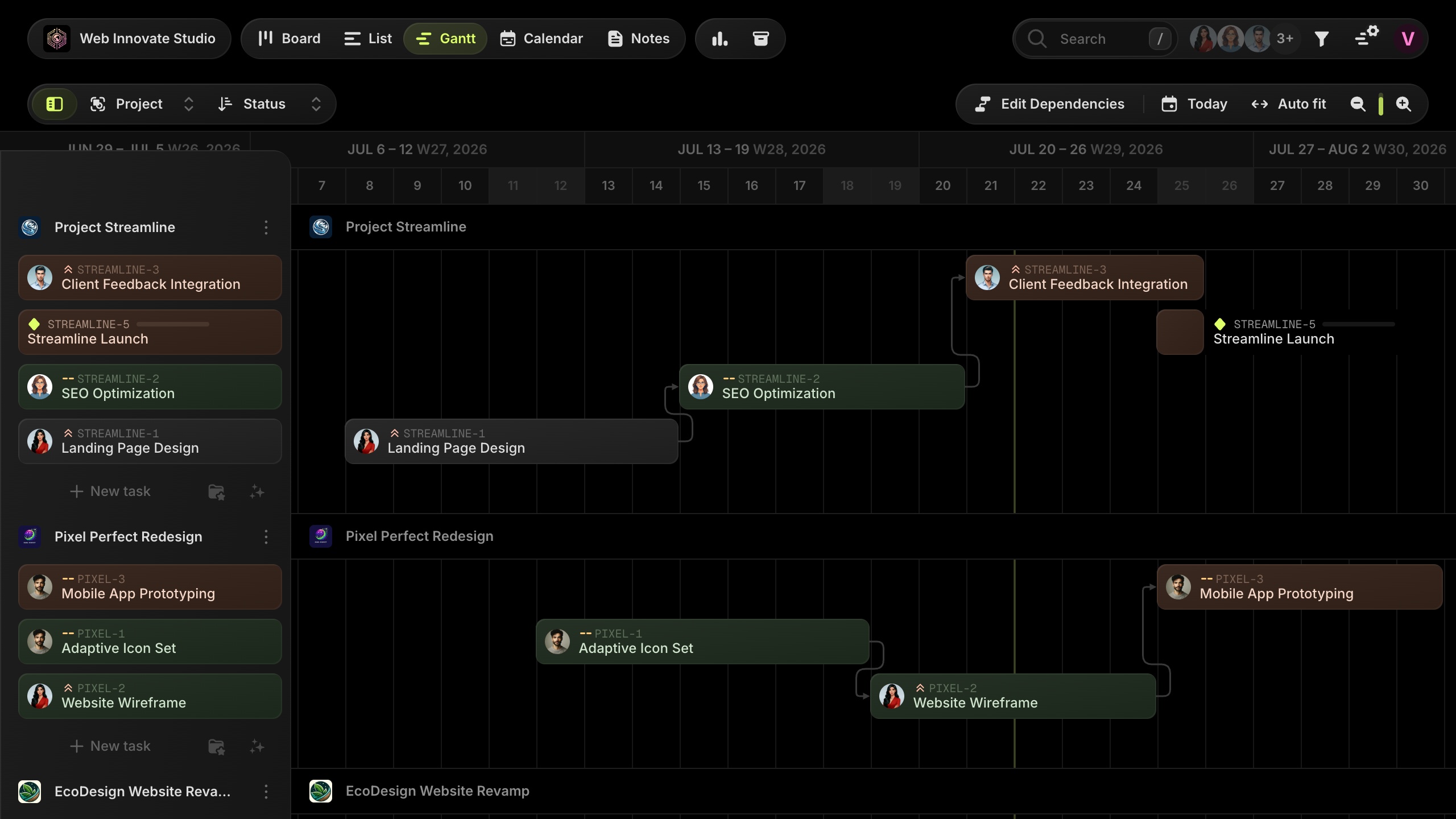
Task: Open the Client Feedback Integration sidebar card
Action: (150, 278)
